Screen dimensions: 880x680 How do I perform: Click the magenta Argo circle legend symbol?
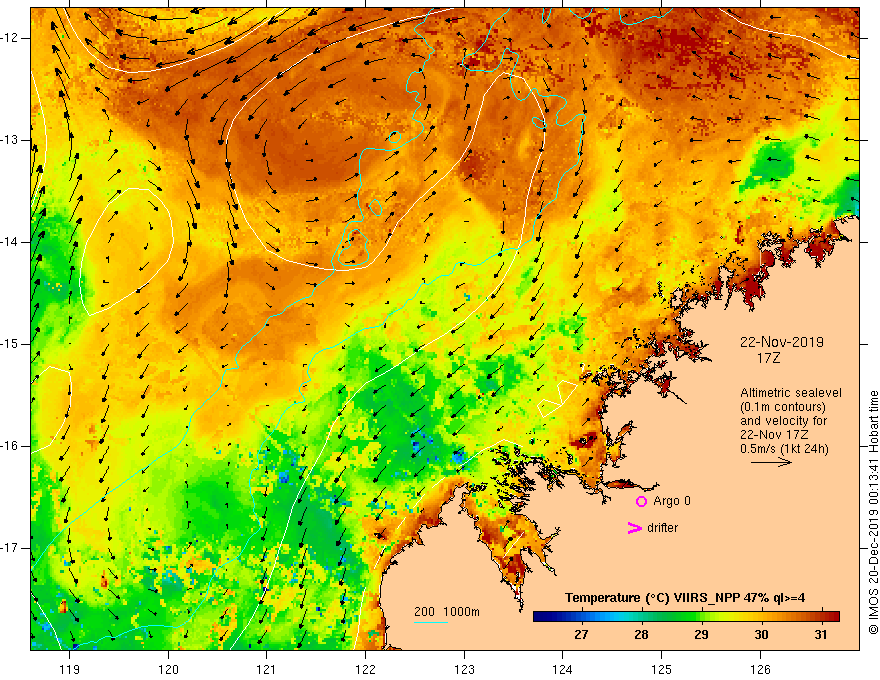tap(641, 501)
